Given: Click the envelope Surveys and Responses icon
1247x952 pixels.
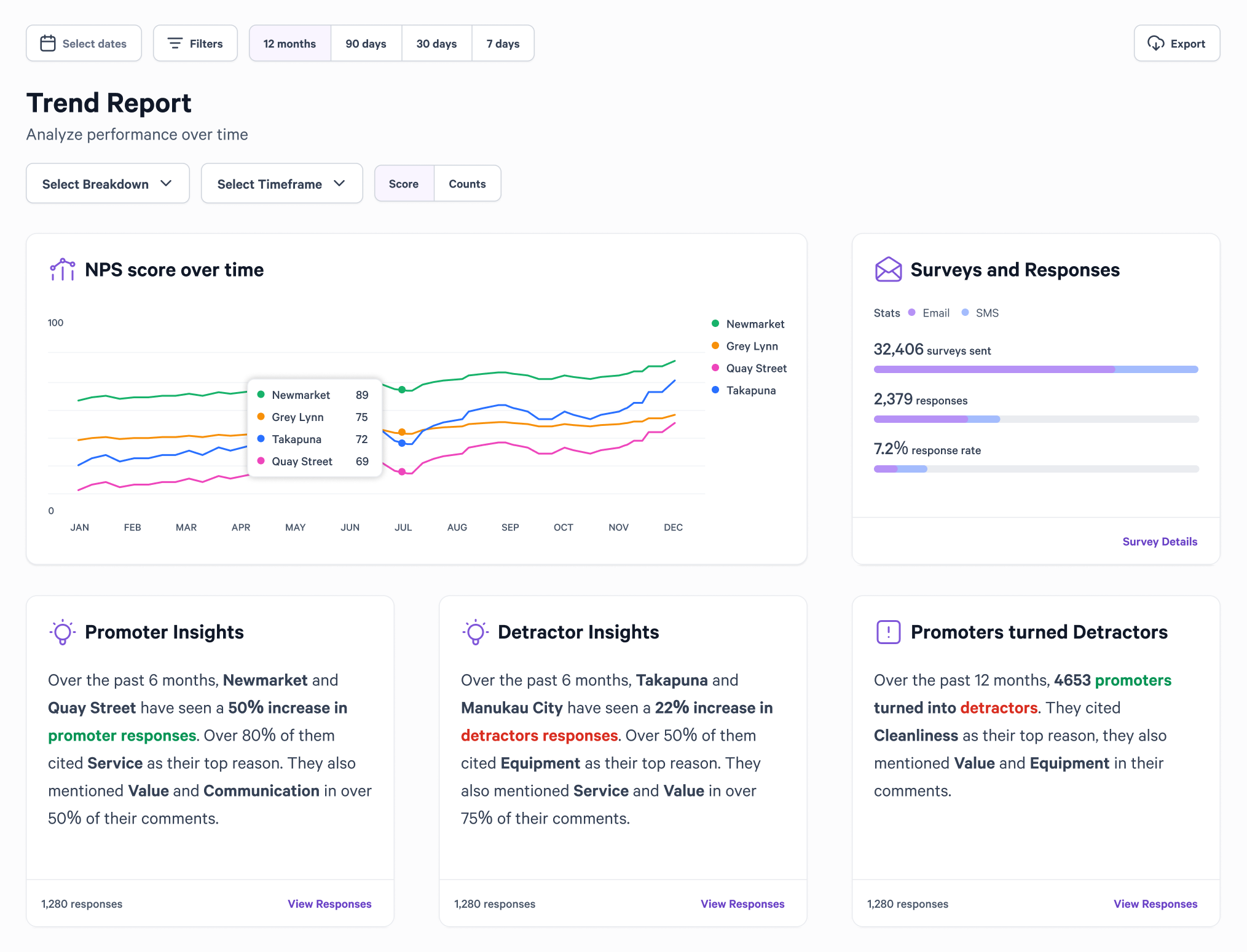Looking at the screenshot, I should tap(888, 269).
